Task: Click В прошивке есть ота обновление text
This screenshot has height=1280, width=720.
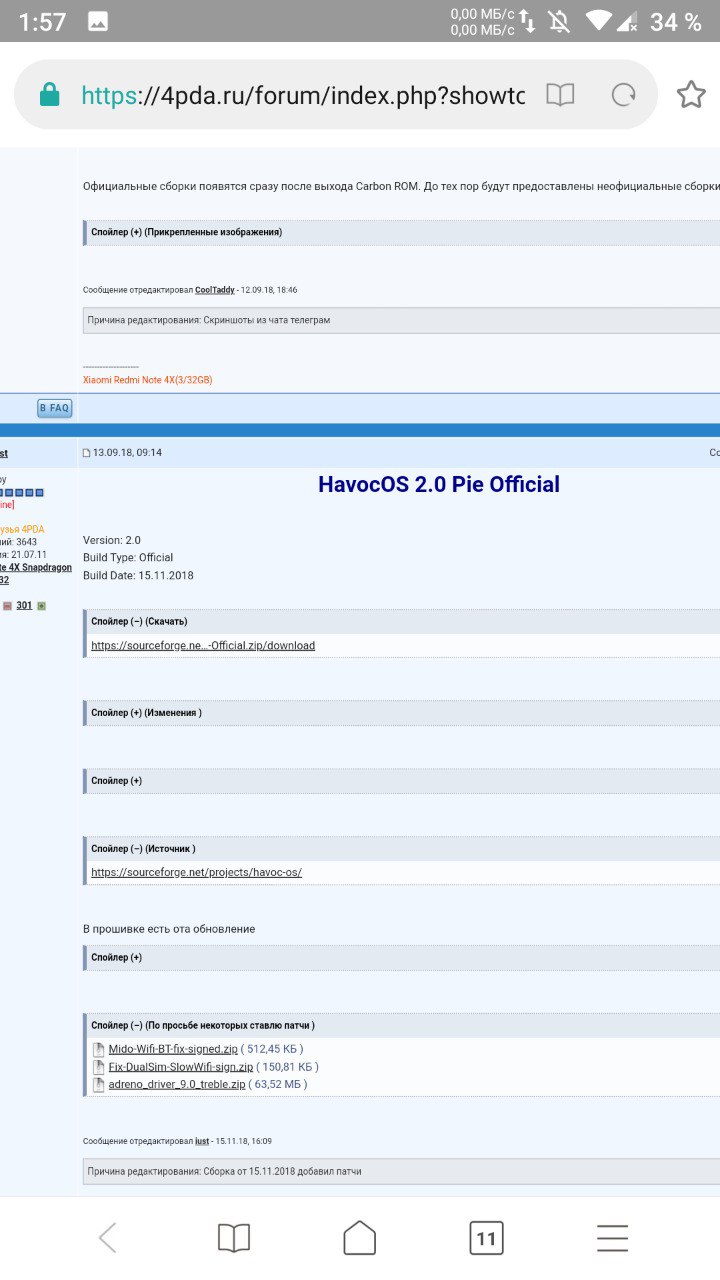Action: coord(169,929)
